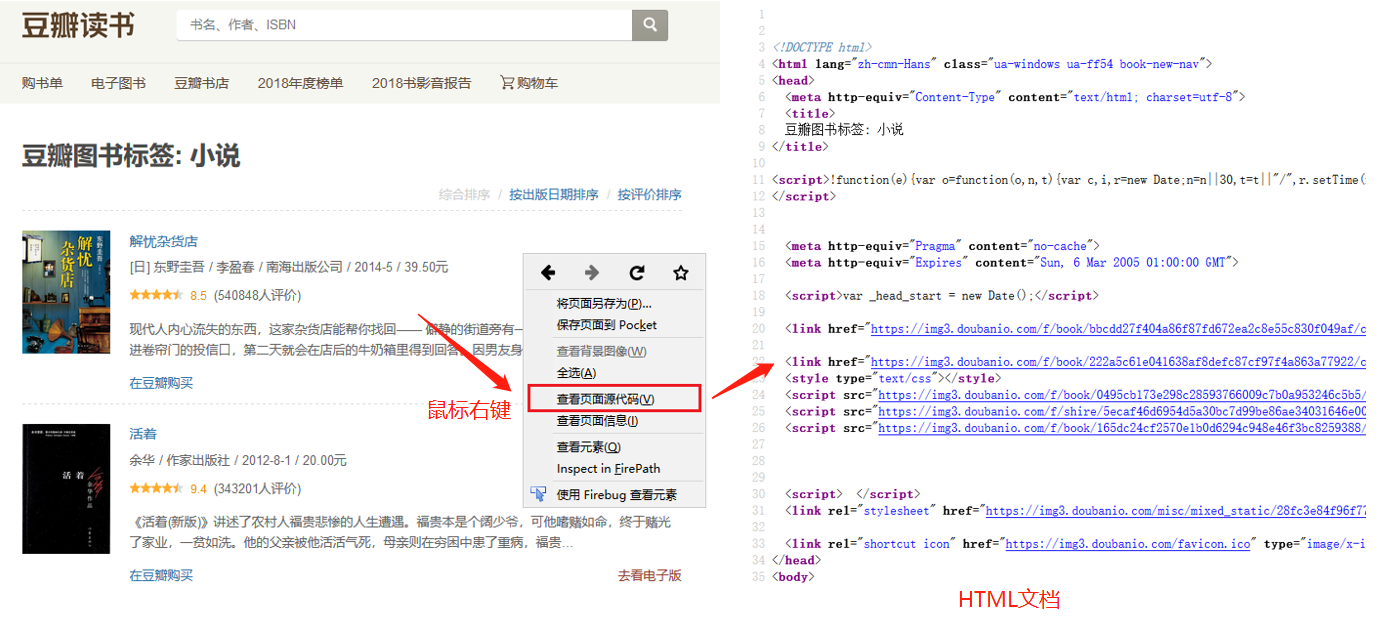Image resolution: width=1383 pixels, height=637 pixels.
Task: Open bbcdd27f404a86f87fd672 link href in source
Action: tap(1118, 329)
